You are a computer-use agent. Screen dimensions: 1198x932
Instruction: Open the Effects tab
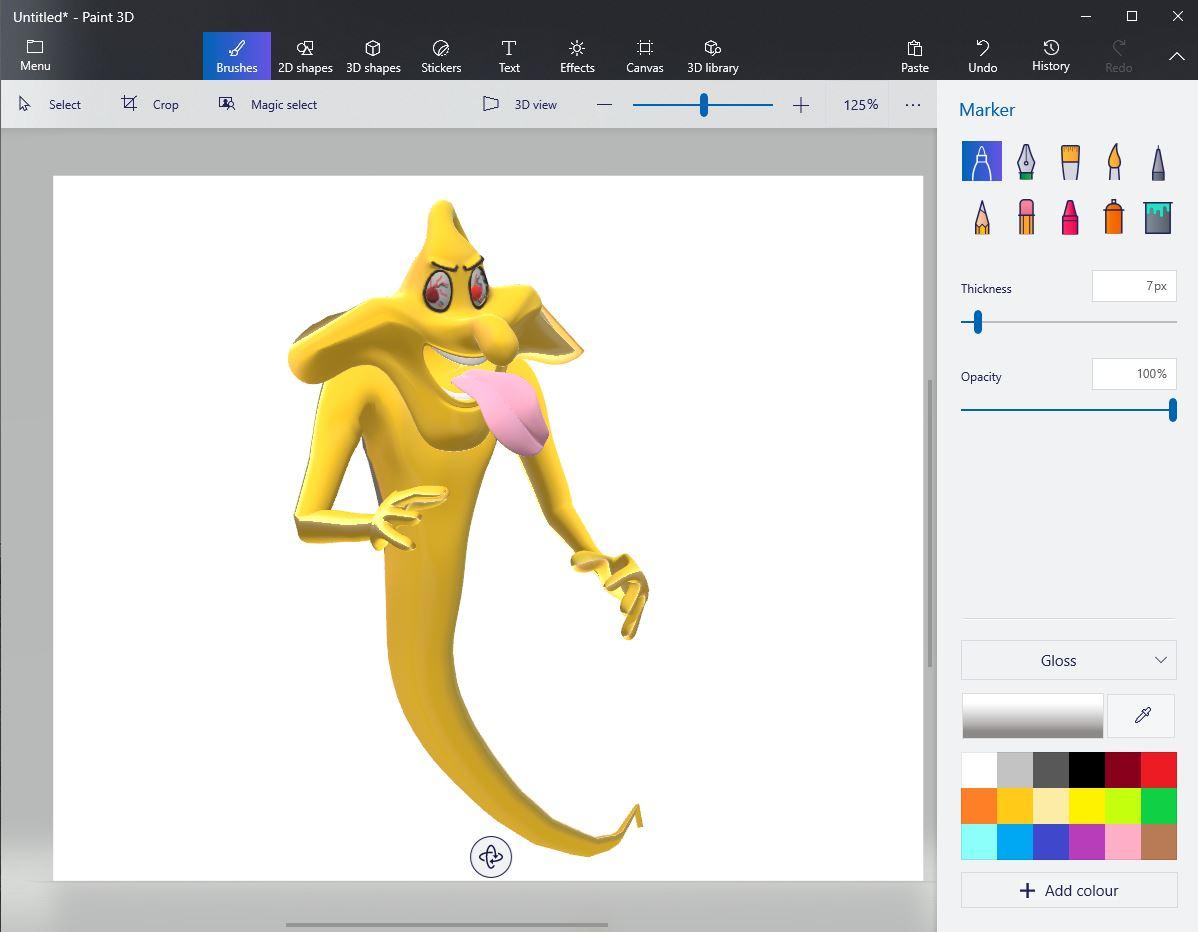click(577, 57)
